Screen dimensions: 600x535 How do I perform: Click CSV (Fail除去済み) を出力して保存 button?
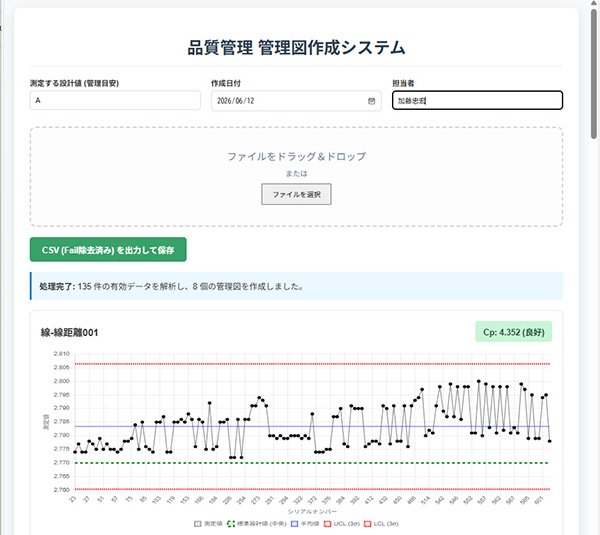[108, 250]
